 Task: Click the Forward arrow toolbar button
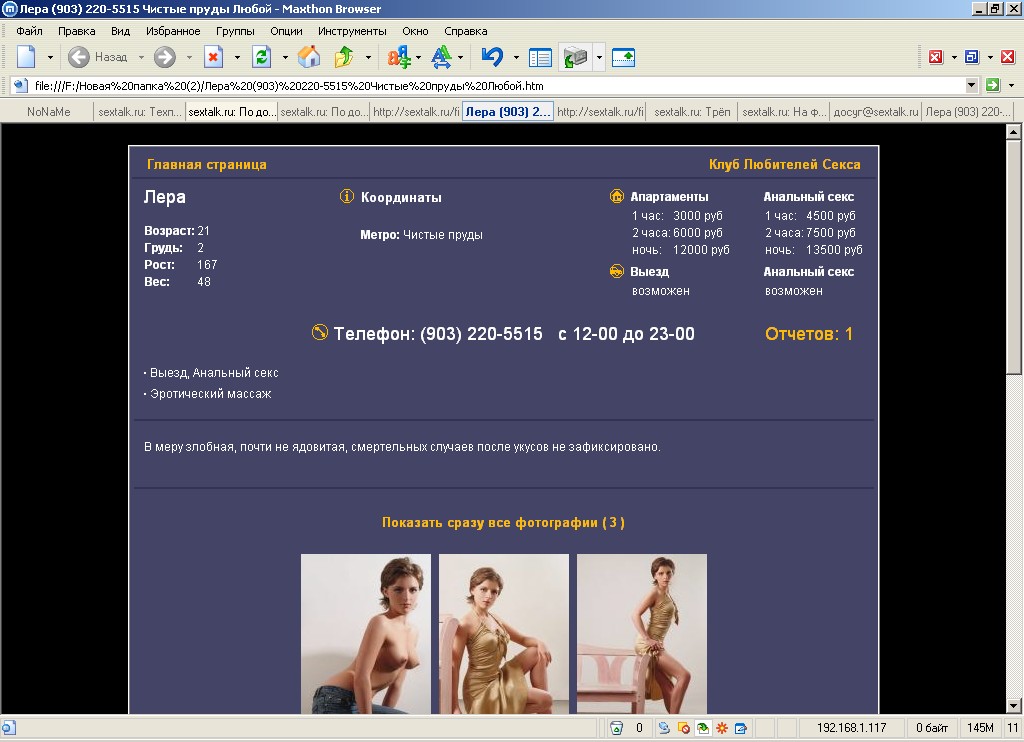click(x=164, y=57)
